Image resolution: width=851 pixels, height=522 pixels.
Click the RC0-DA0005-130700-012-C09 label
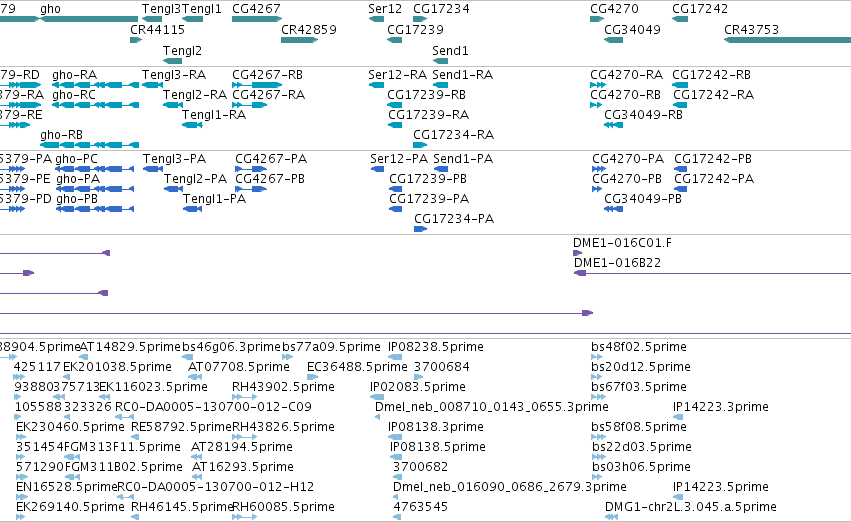point(214,407)
